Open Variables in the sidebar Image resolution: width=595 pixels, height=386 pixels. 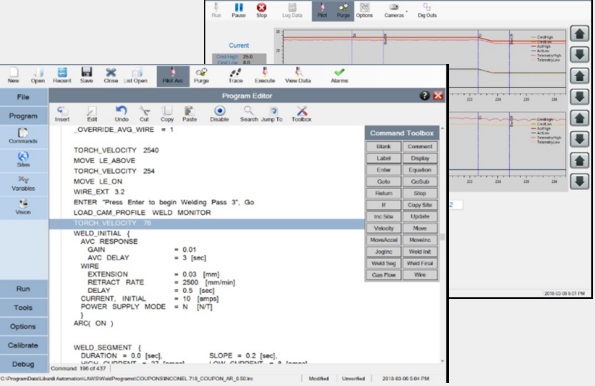coord(23,183)
